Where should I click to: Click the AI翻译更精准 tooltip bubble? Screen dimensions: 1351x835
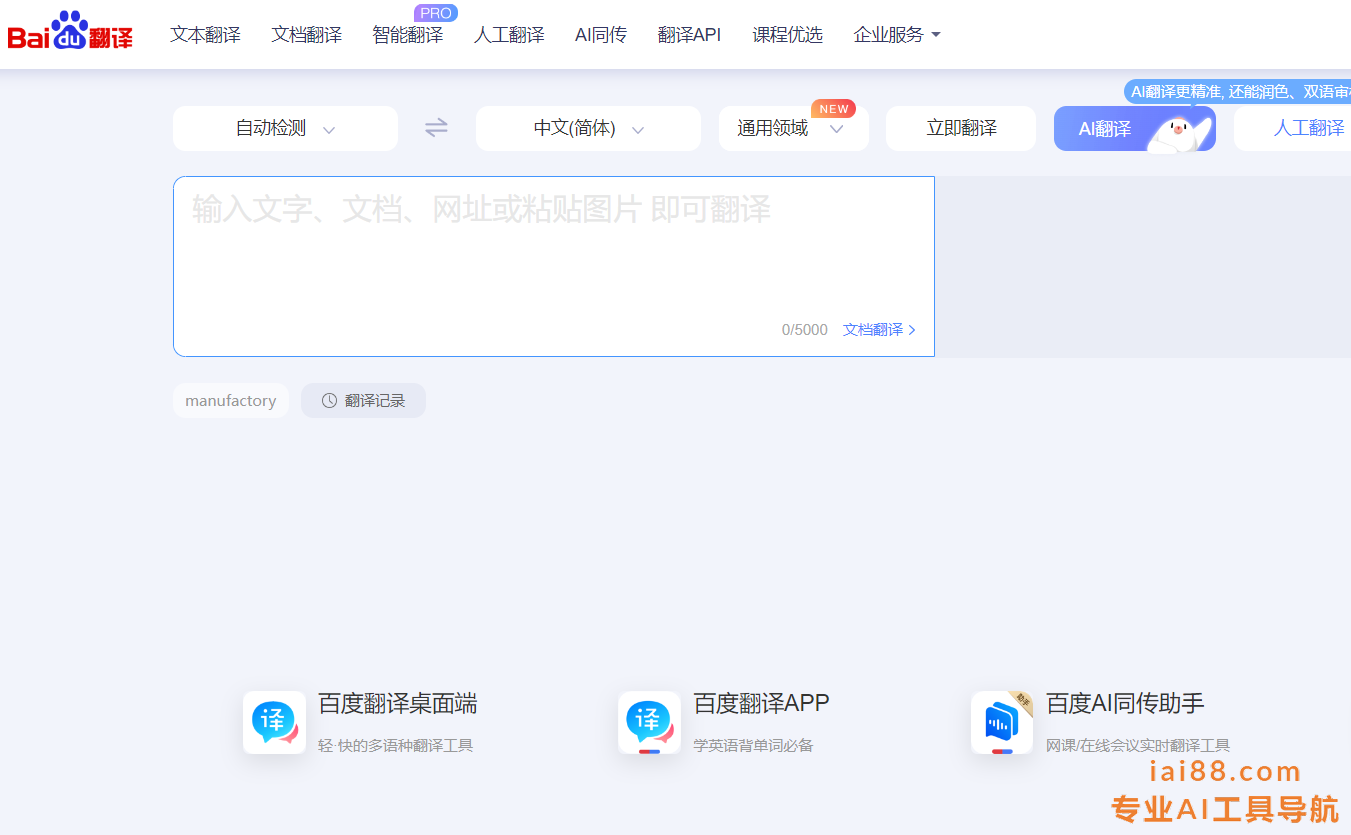1238,92
